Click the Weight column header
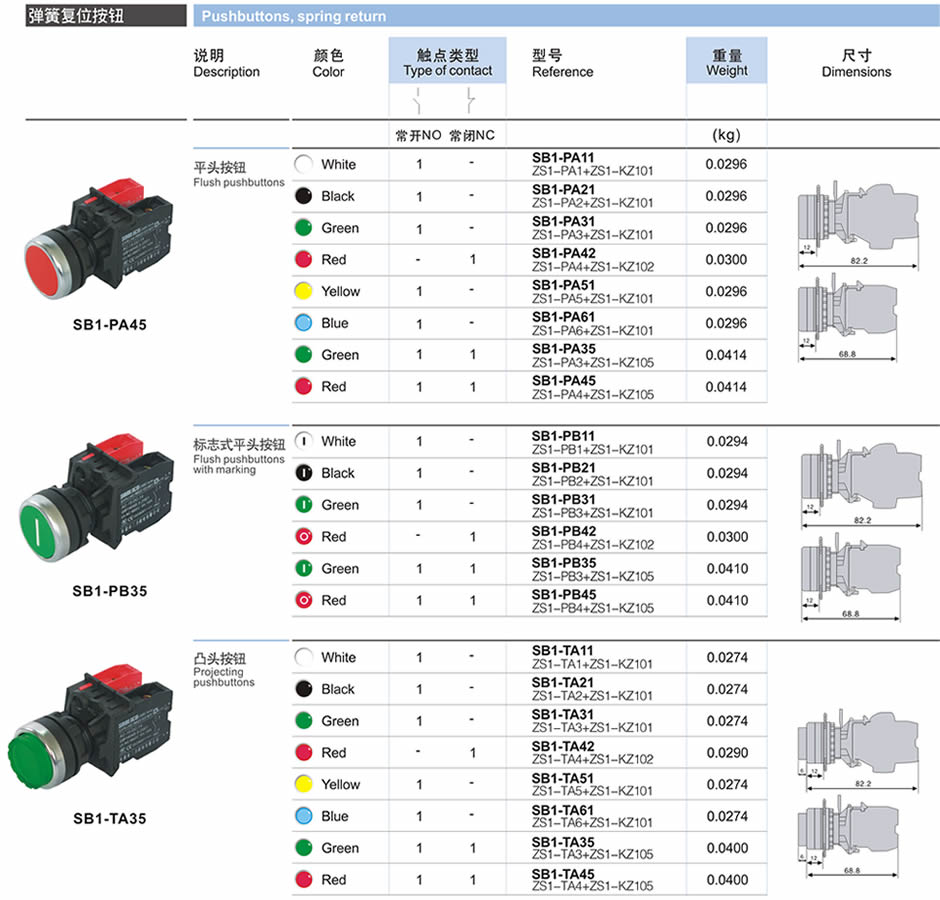 tap(726, 63)
